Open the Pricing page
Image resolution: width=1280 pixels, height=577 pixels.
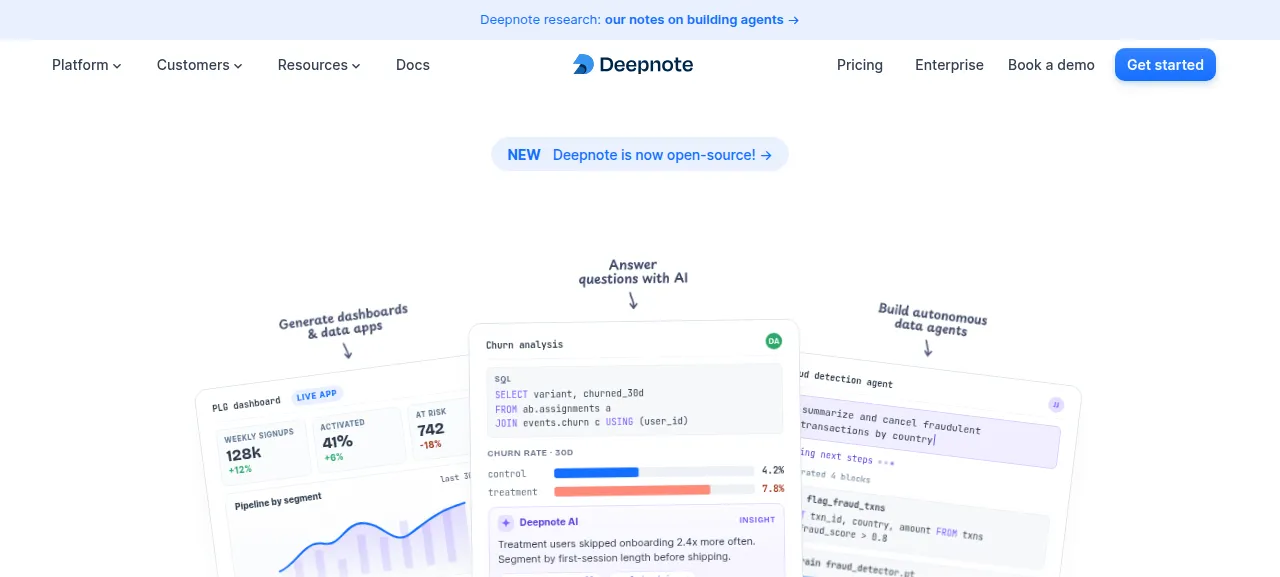pyautogui.click(x=860, y=65)
